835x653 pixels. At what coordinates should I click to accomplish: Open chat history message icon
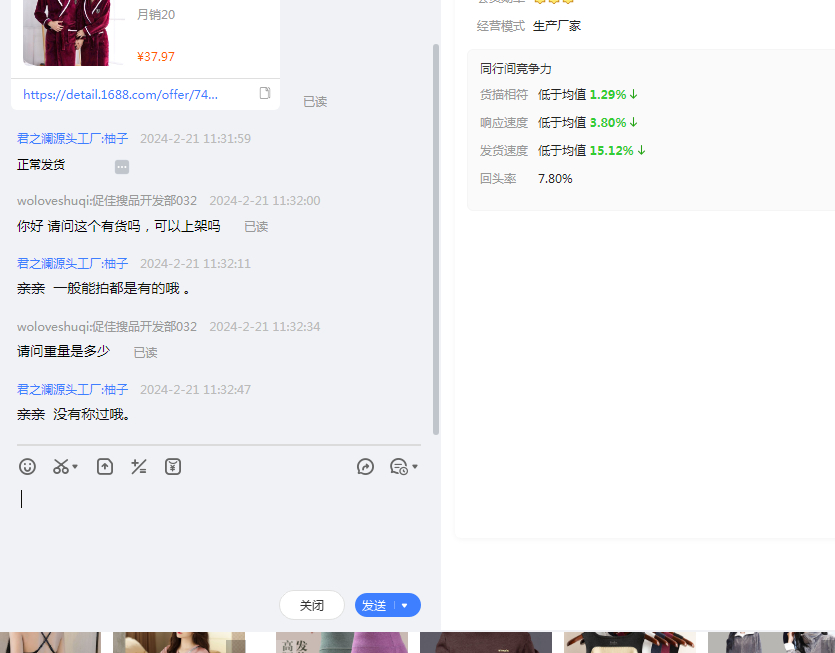(399, 467)
